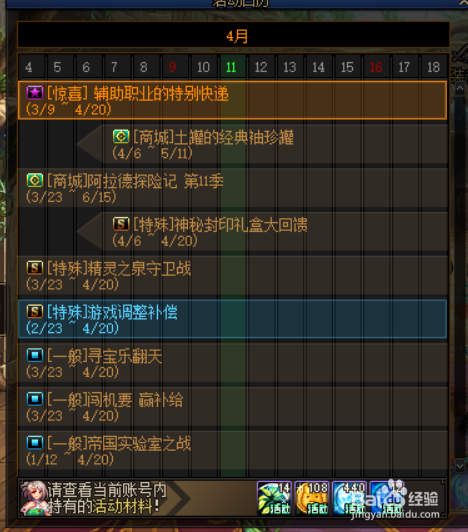The image size is (468, 532).
Task: Click the S icon of 精灵之泉守卫战
Action: [35, 268]
